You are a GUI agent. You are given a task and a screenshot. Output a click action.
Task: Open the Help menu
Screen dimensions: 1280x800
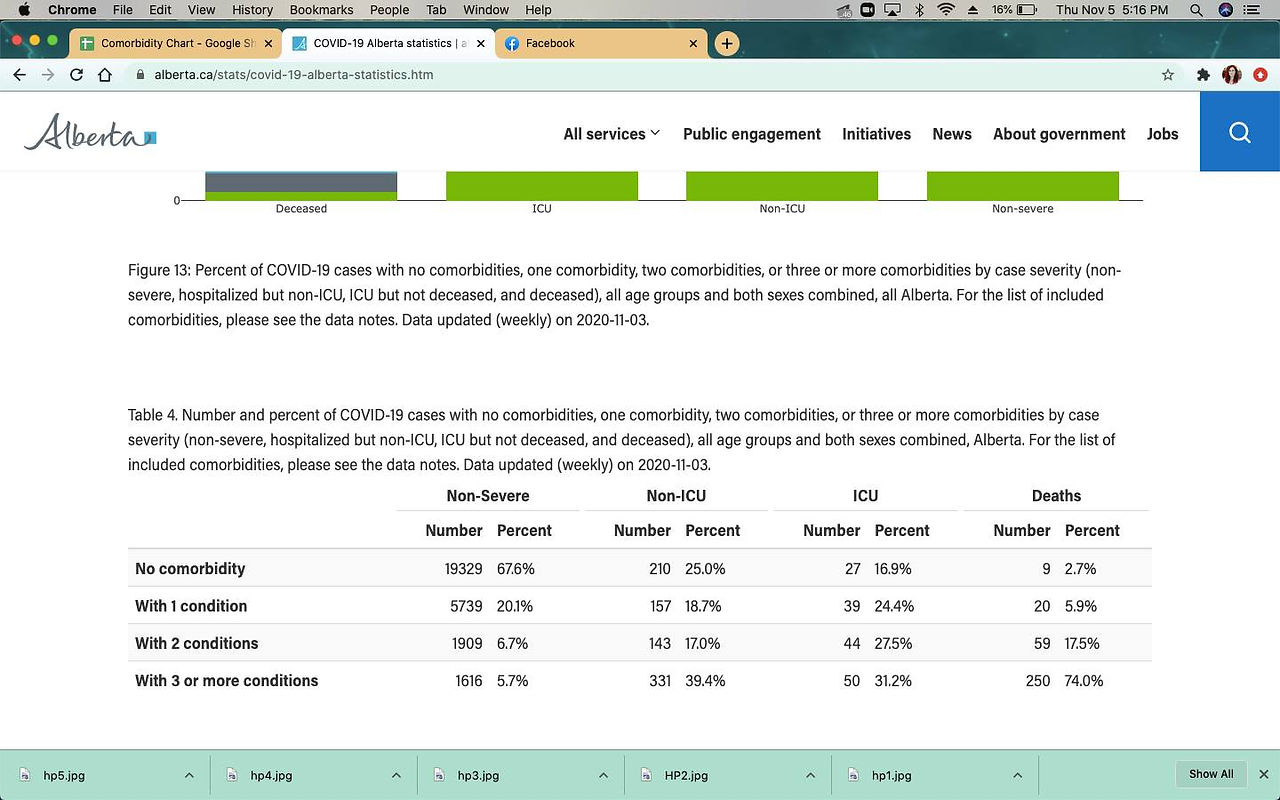pyautogui.click(x=538, y=10)
